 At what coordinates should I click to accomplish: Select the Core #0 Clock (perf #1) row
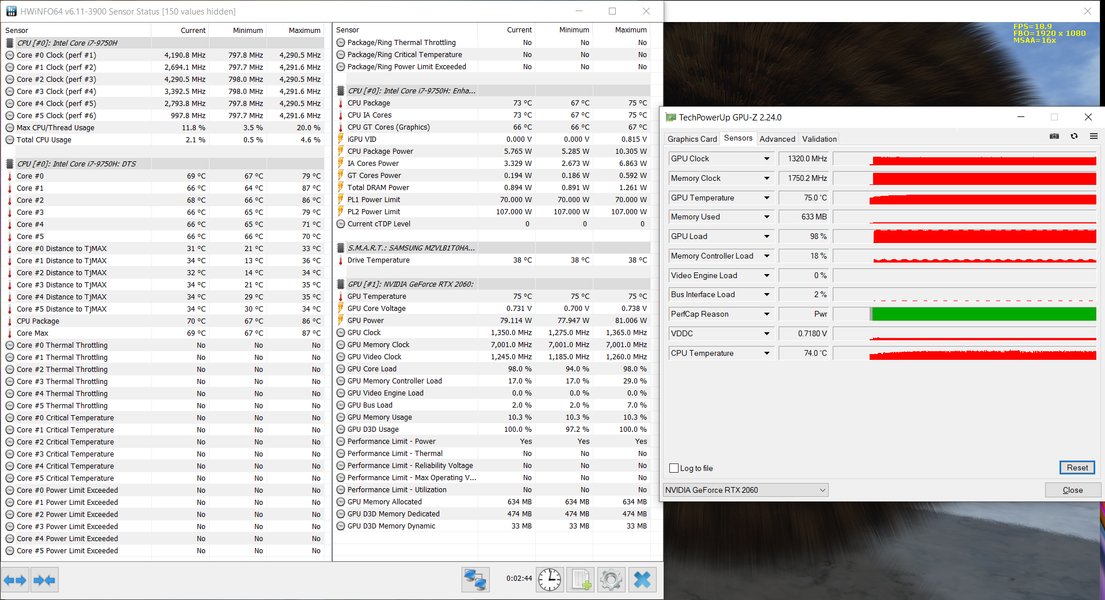[163, 55]
